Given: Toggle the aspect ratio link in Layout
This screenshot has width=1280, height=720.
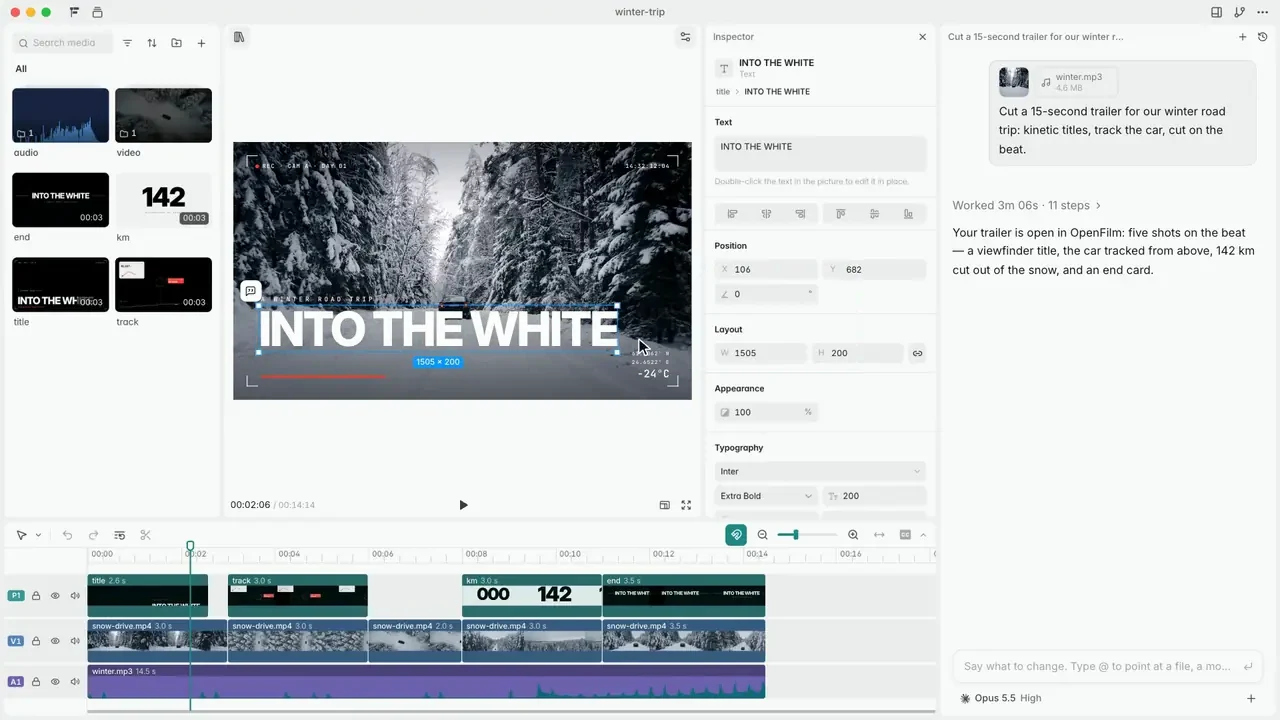Looking at the screenshot, I should pos(917,353).
